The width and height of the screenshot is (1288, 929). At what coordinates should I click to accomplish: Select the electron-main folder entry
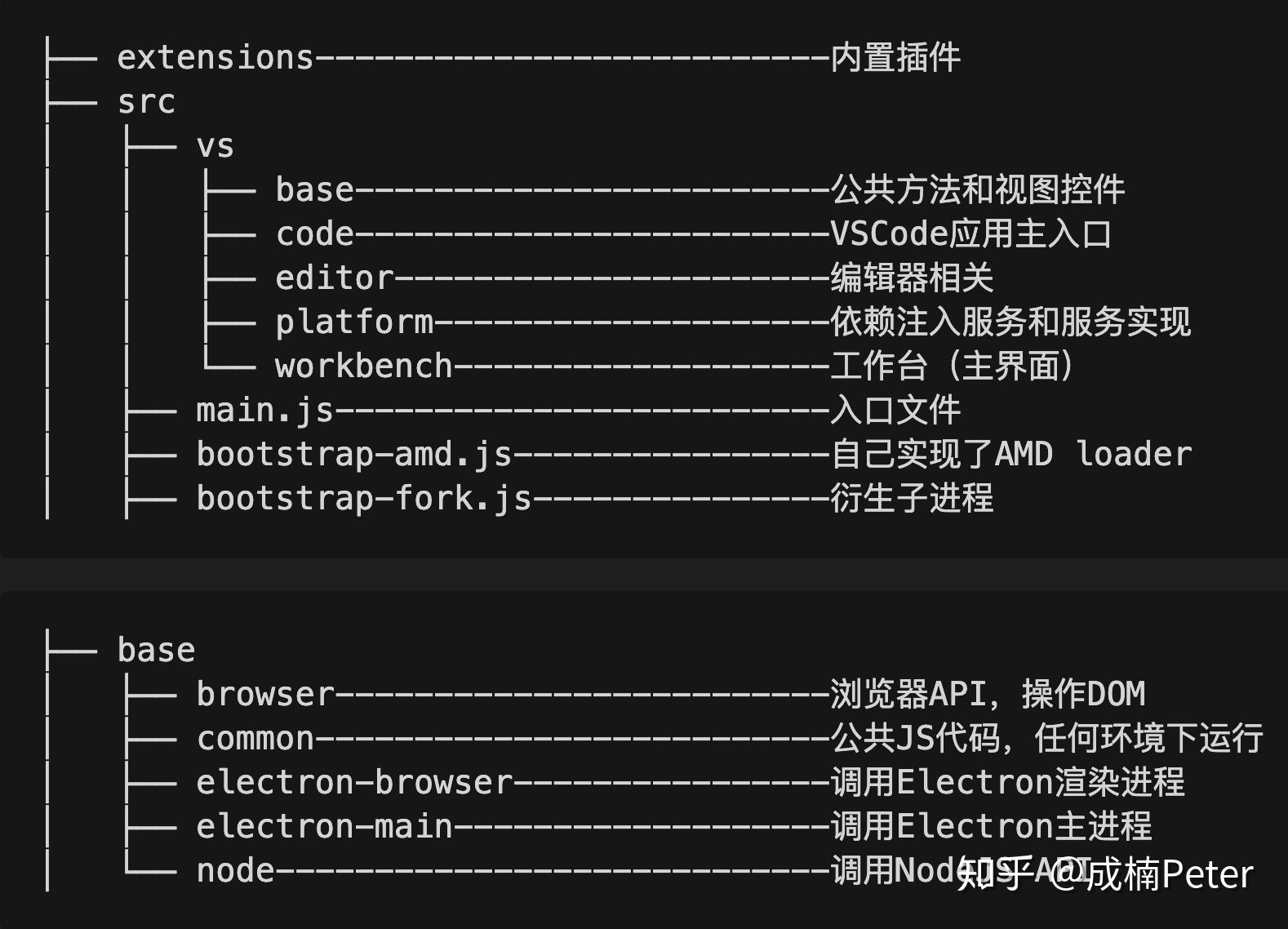[x=324, y=827]
